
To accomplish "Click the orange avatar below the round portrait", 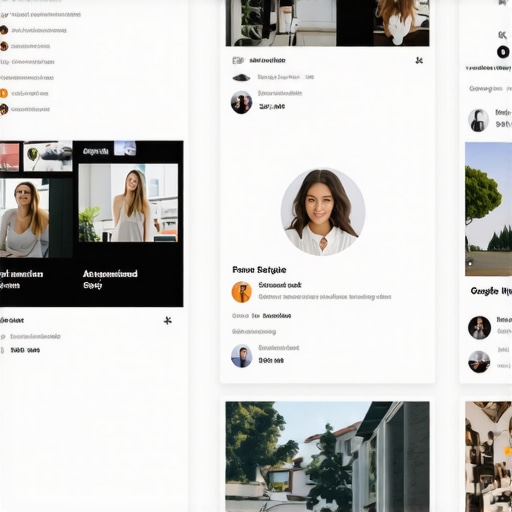I will 241,292.
